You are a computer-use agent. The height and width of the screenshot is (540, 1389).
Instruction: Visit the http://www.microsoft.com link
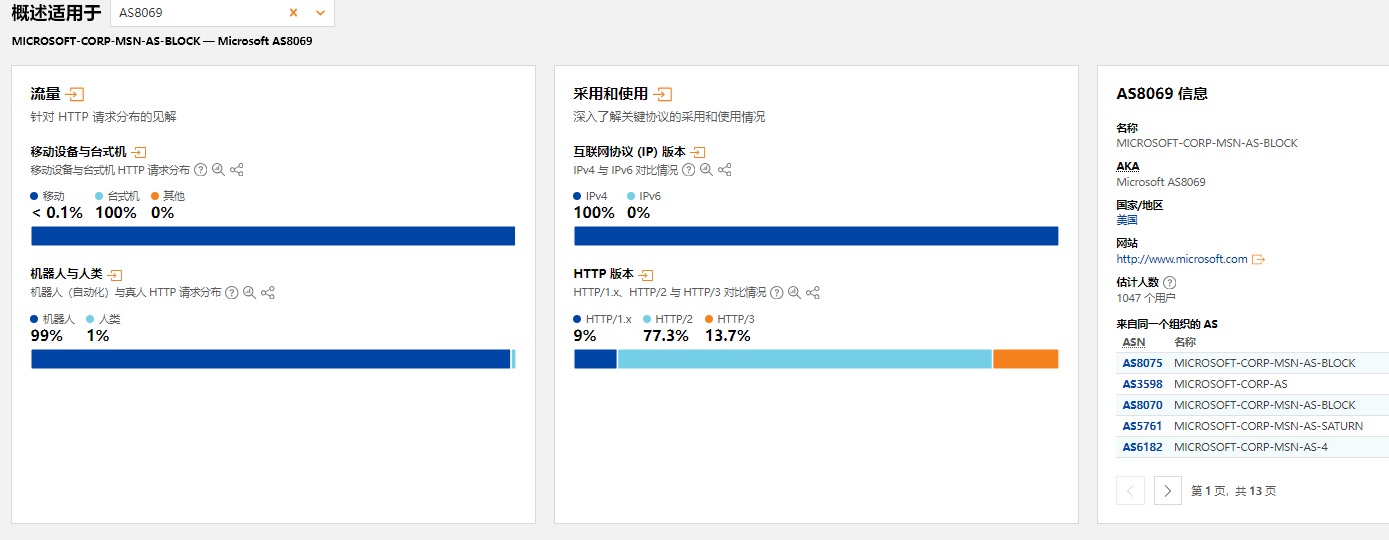coord(1182,259)
